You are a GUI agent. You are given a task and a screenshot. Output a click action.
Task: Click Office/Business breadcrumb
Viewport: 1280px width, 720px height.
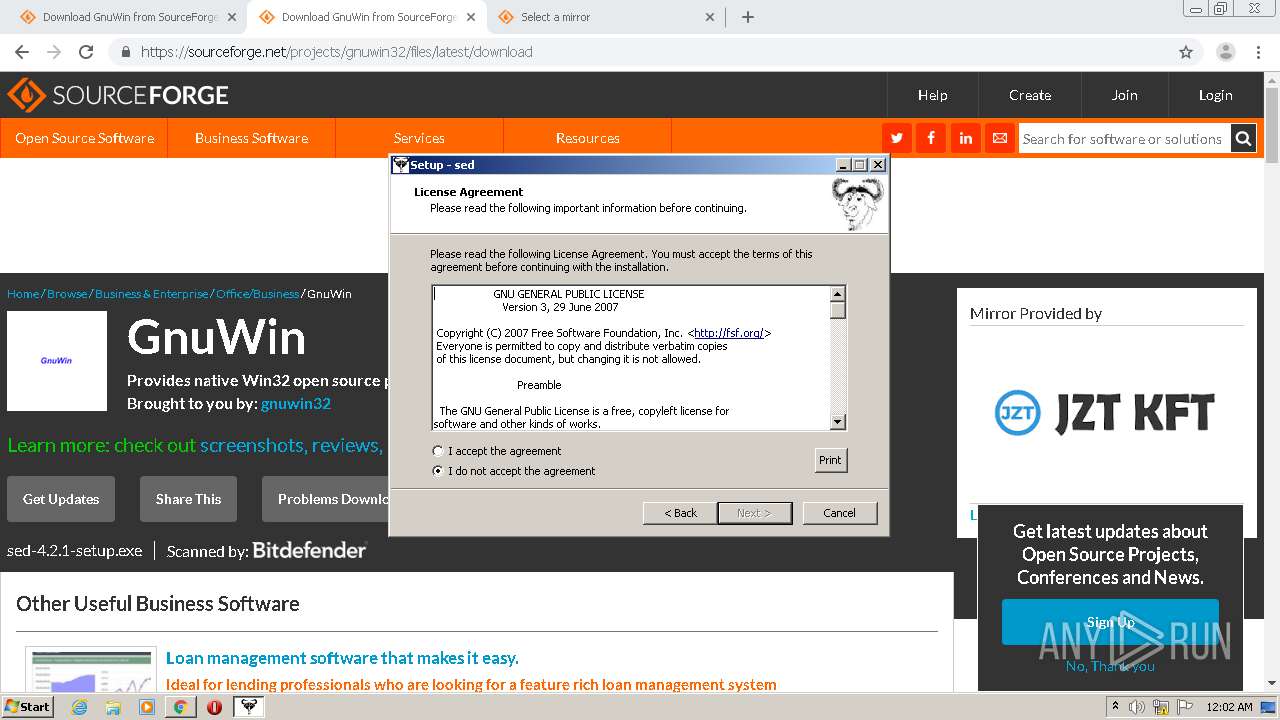257,294
